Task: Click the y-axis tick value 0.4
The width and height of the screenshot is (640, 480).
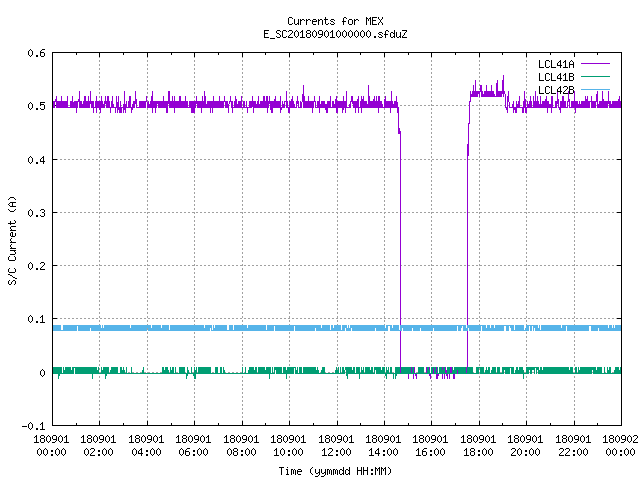Action: point(36,160)
